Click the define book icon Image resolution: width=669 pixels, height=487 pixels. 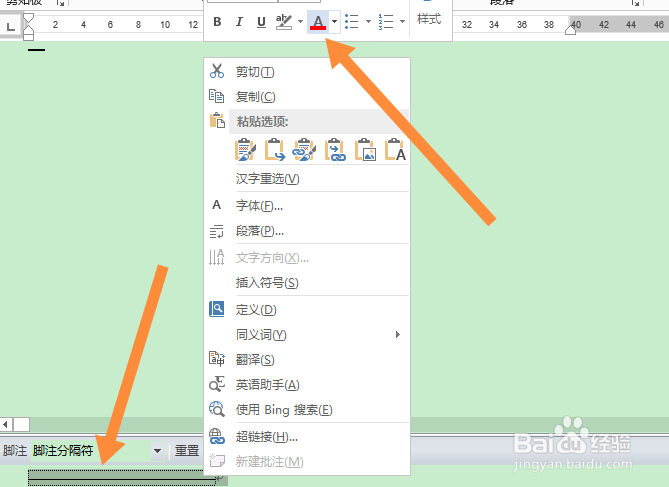(x=216, y=309)
